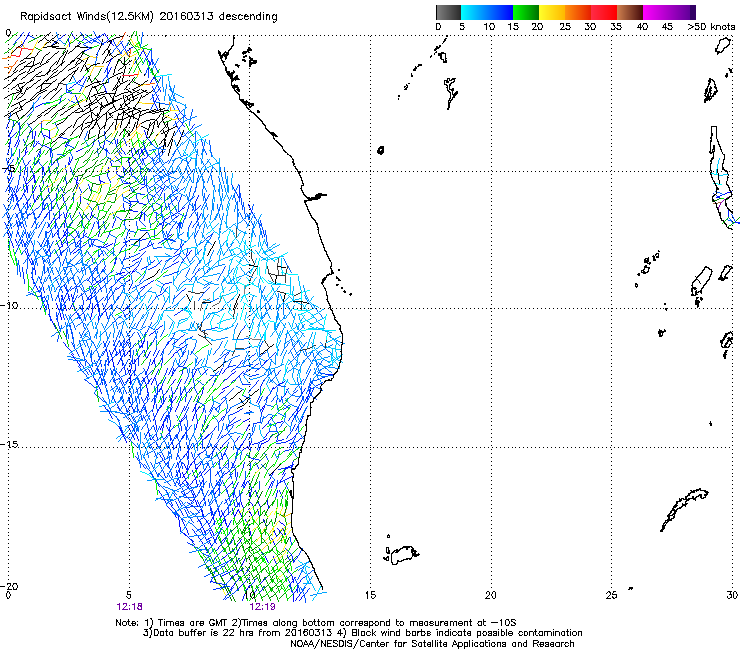Select the '20160313' date in the title
Viewport: 740px width, 650px height.
click(187, 17)
